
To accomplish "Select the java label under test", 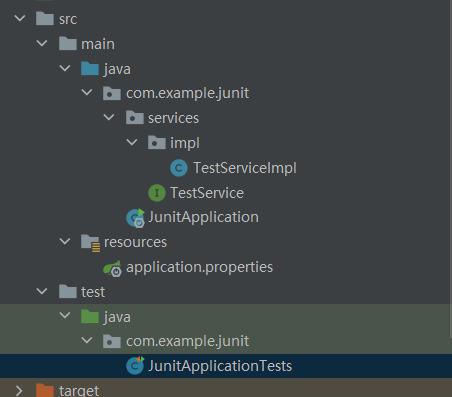I will (x=117, y=317).
